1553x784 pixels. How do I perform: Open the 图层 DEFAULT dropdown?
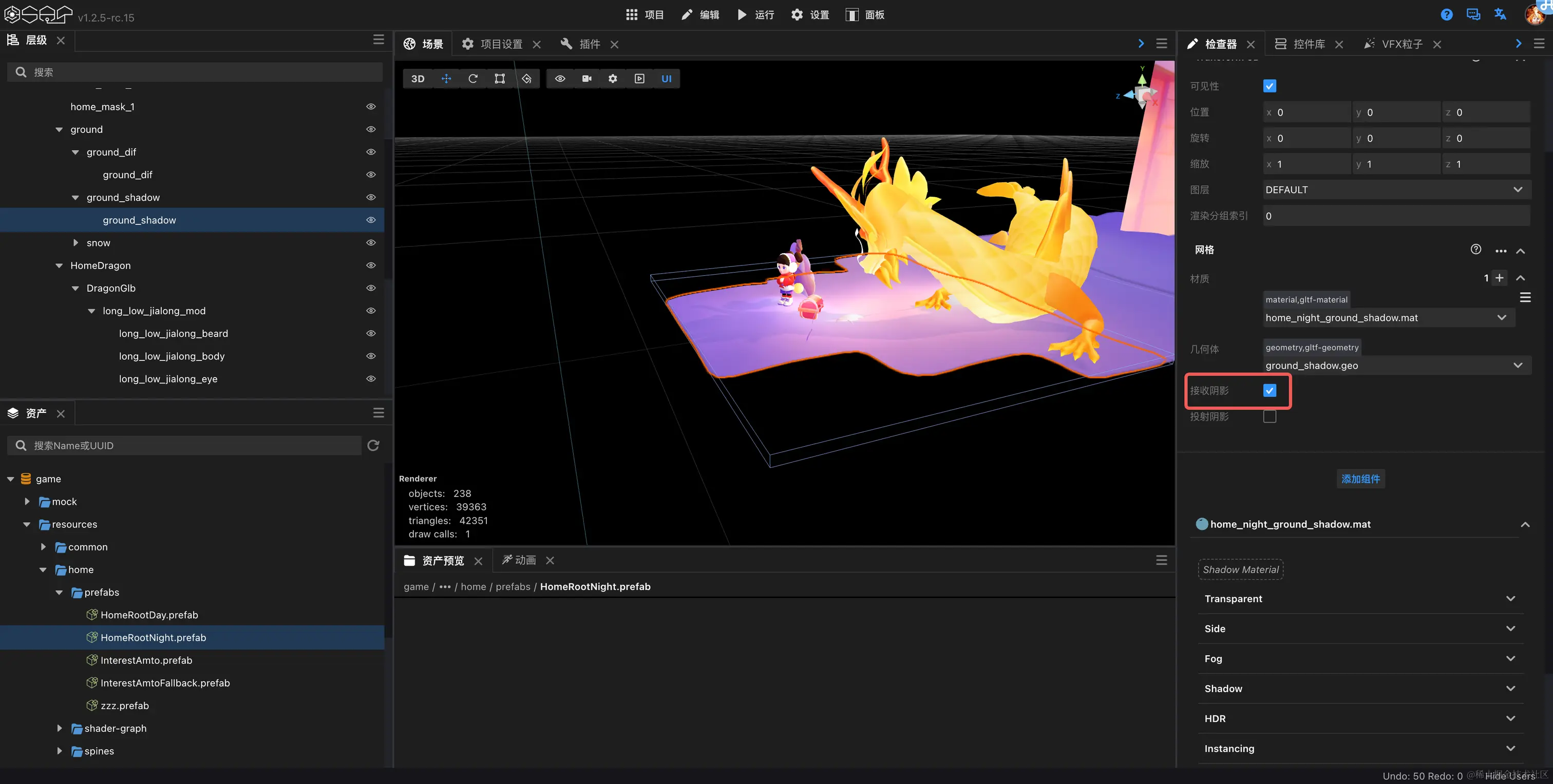tap(1396, 190)
